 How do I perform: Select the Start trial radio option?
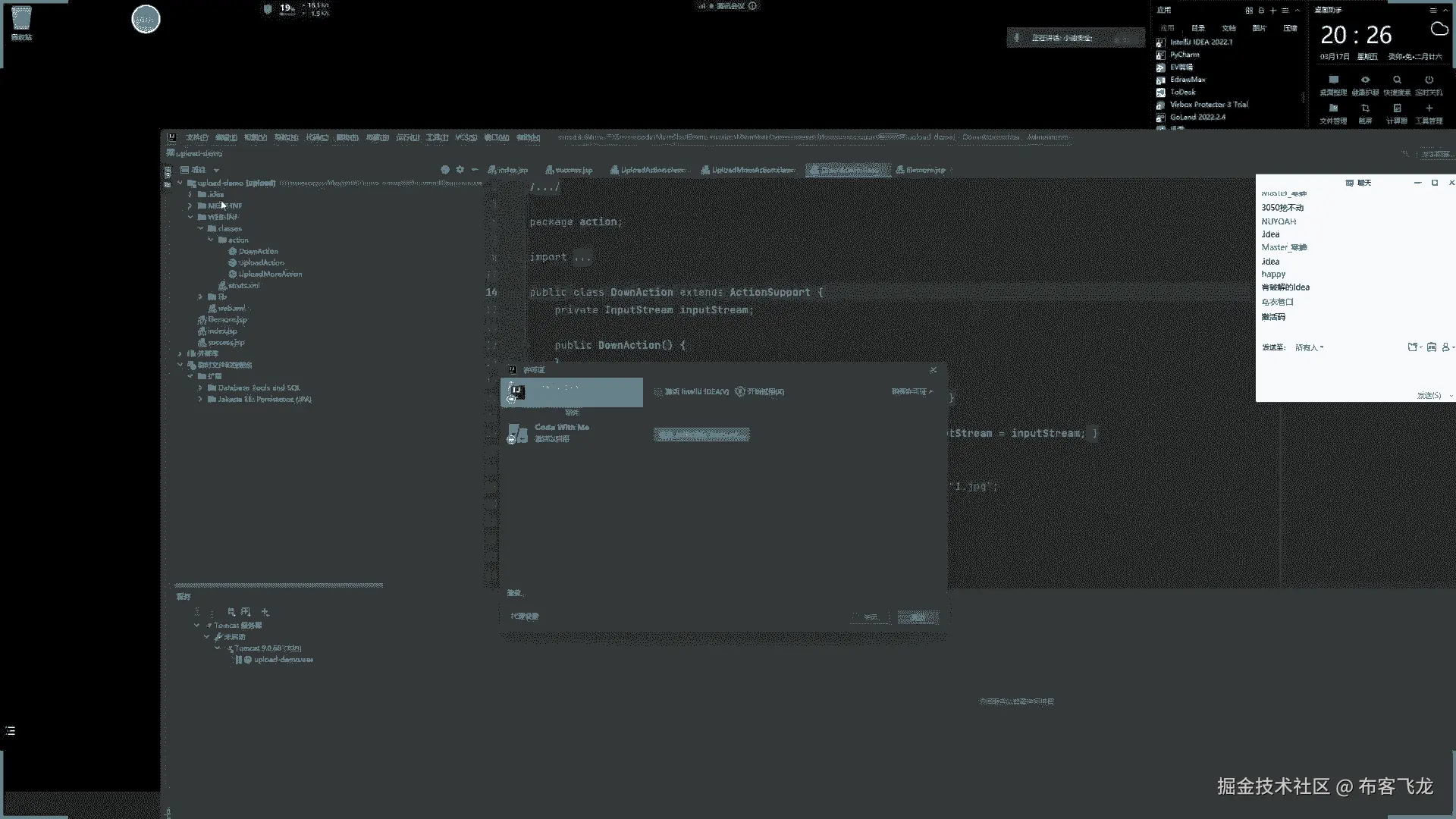coord(740,392)
